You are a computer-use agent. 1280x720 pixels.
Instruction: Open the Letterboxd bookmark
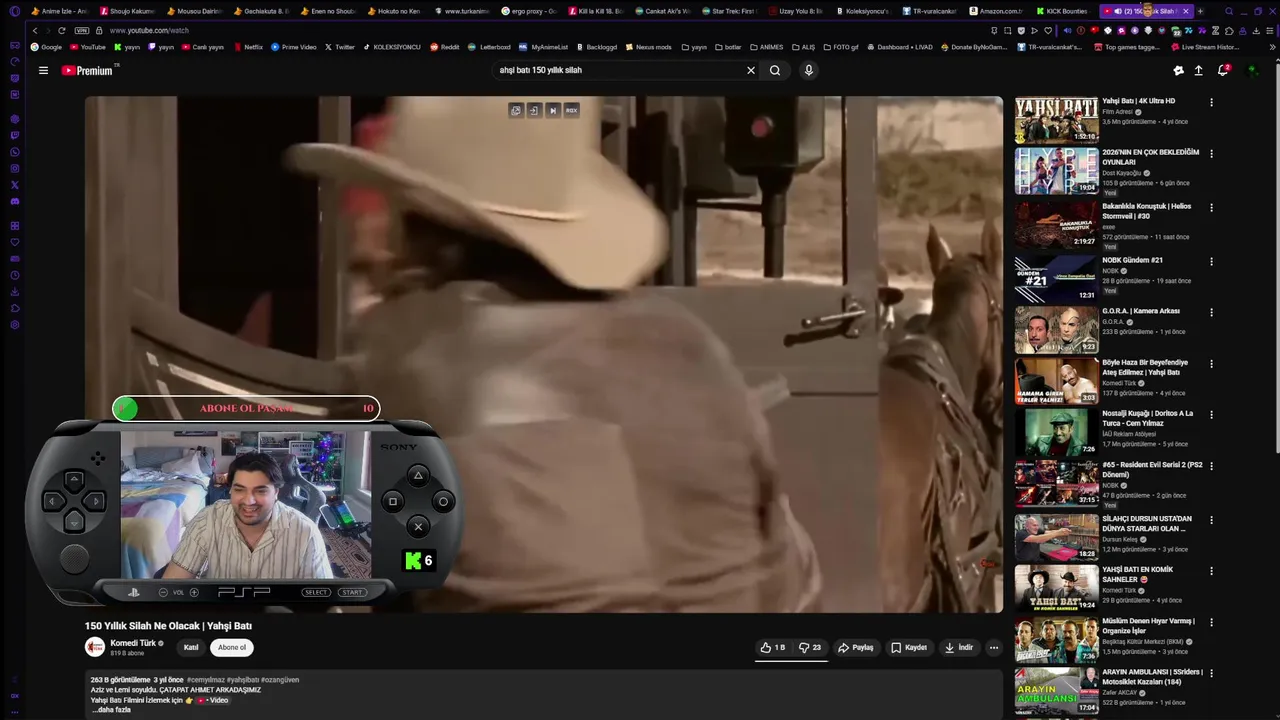tap(490, 47)
